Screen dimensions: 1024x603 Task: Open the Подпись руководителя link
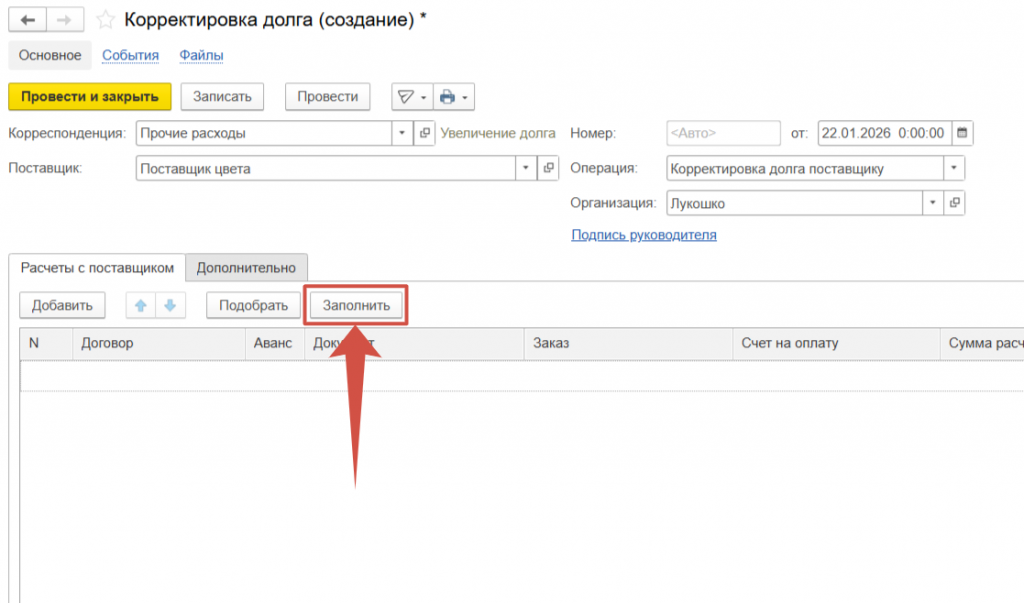(643, 235)
